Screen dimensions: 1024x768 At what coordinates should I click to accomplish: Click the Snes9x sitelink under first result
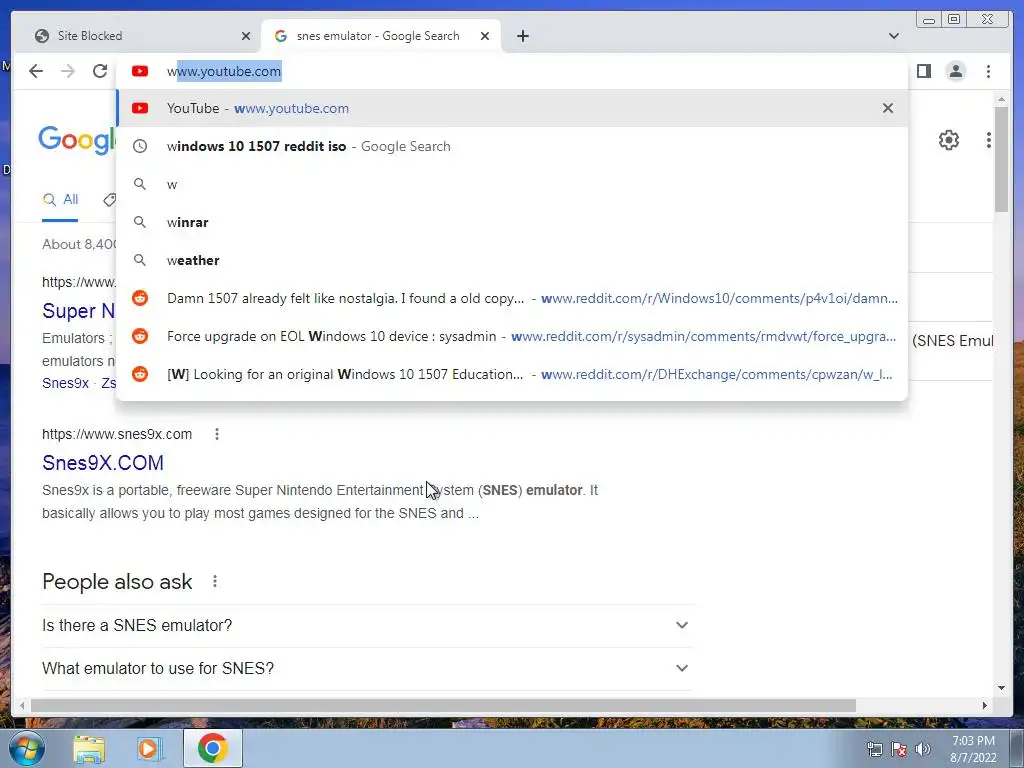tap(65, 383)
